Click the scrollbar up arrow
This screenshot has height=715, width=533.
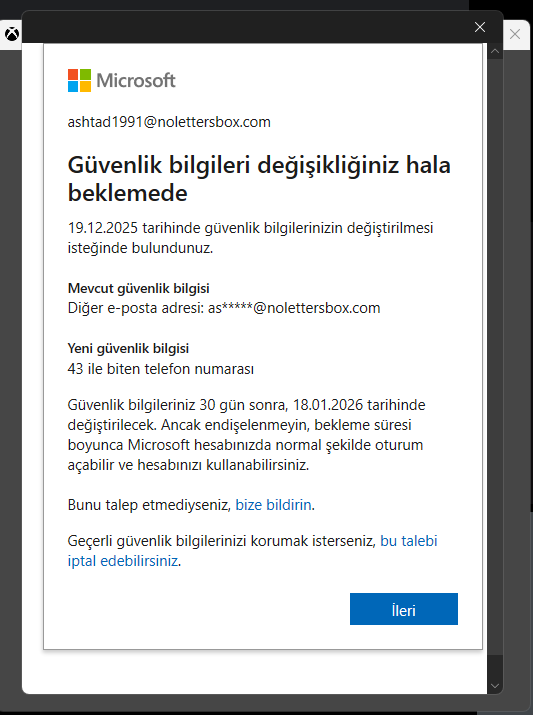(x=495, y=51)
